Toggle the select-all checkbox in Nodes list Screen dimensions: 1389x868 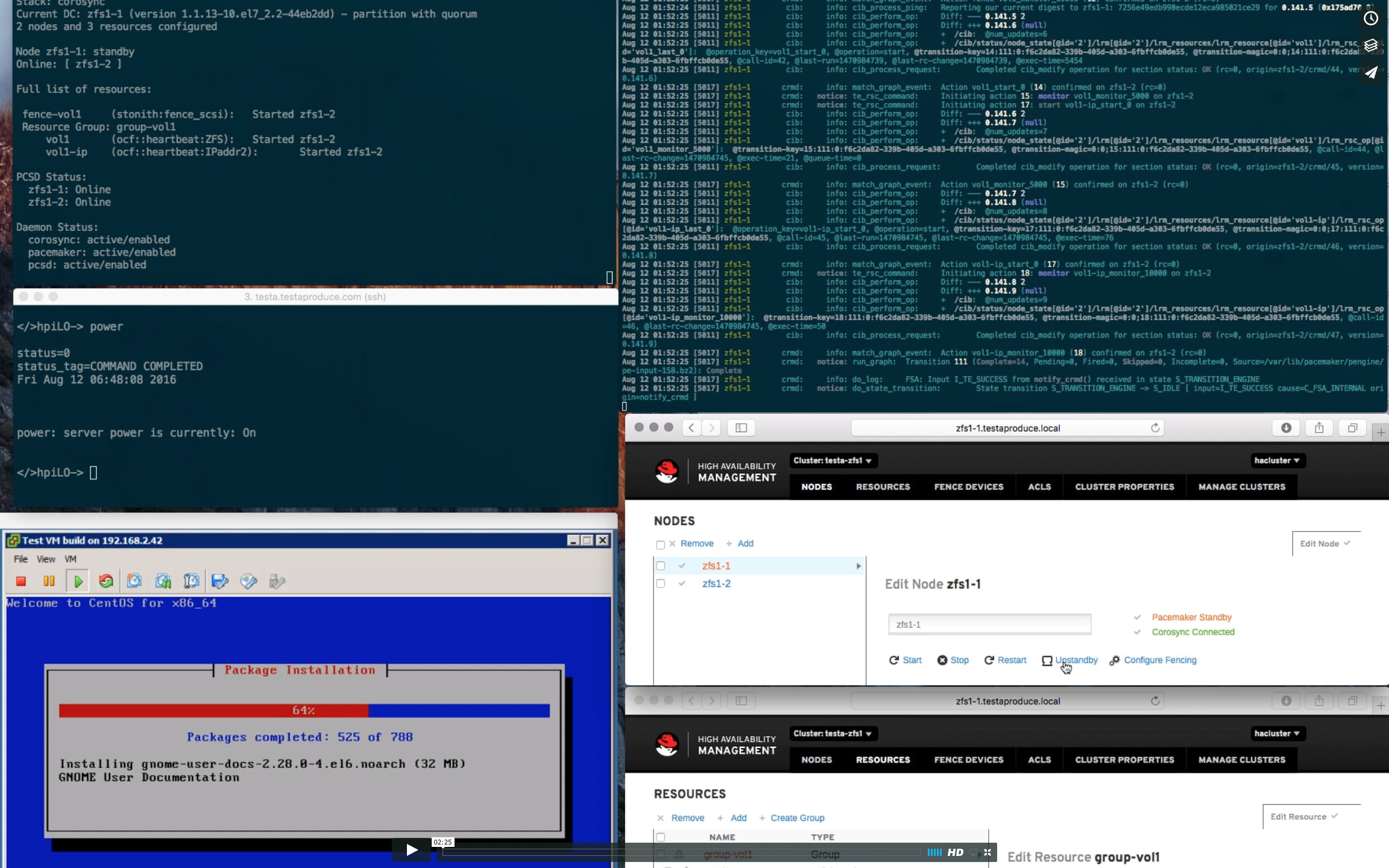(x=660, y=545)
